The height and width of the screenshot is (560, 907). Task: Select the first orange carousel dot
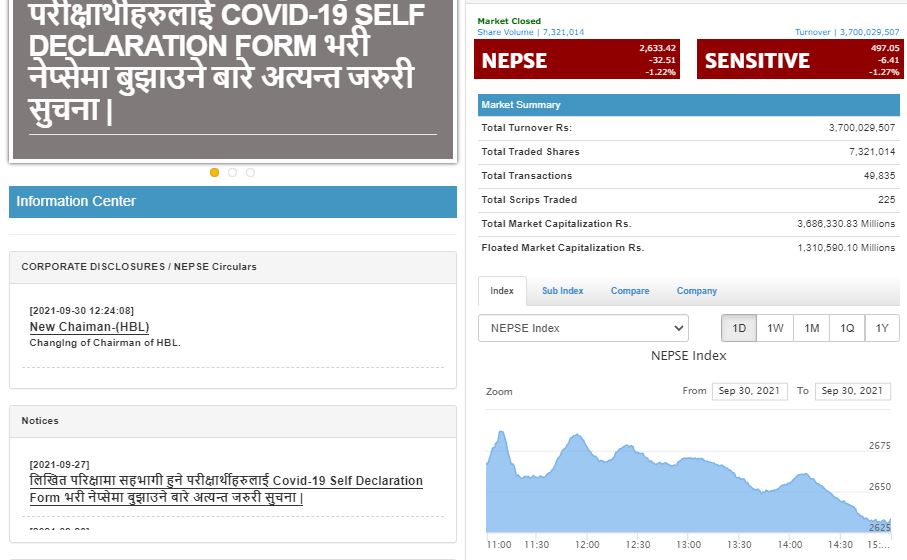pos(214,172)
